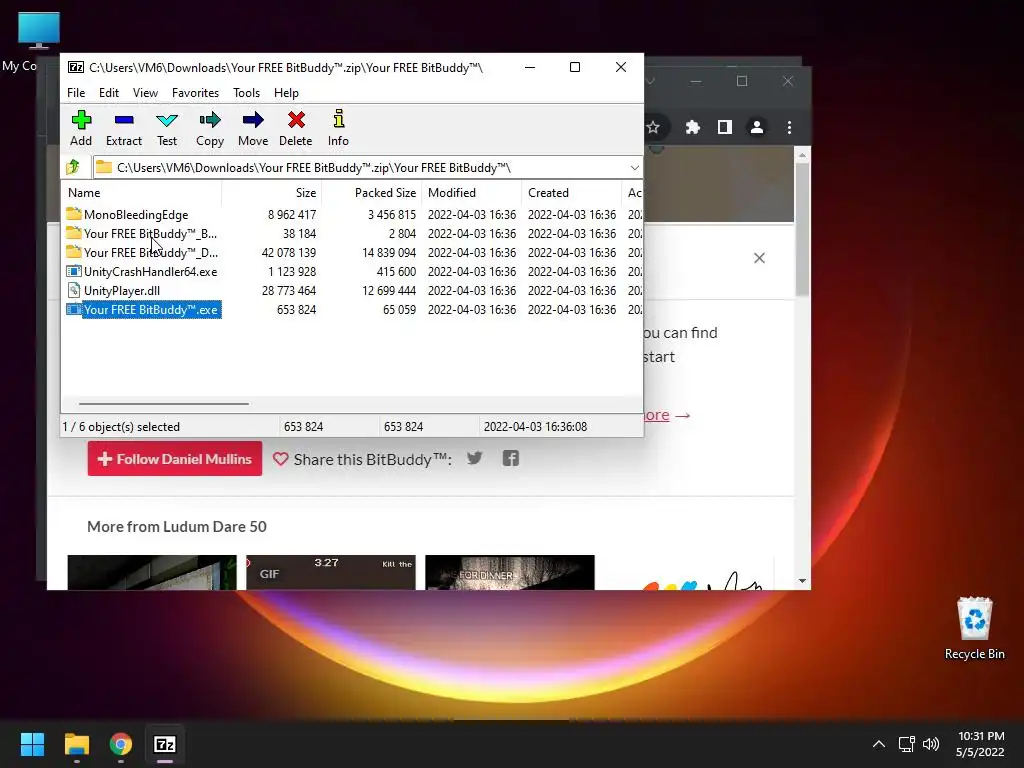Open Chrome profile avatar icon
Image resolution: width=1024 pixels, height=768 pixels.
(756, 127)
